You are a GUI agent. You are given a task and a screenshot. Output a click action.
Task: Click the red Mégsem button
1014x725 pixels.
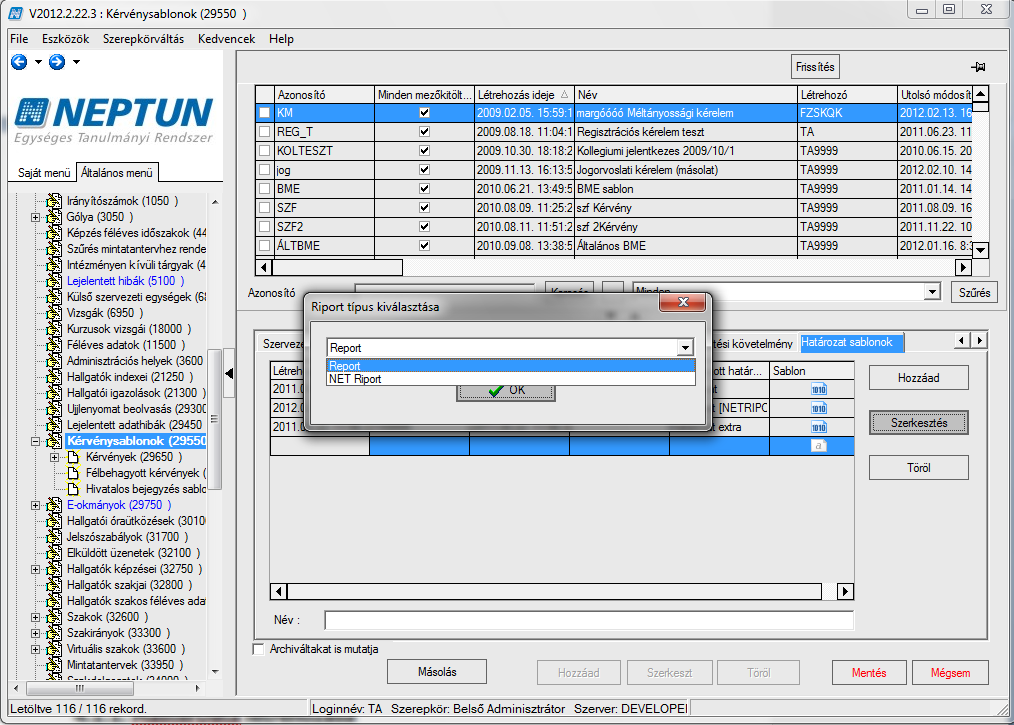(x=950, y=673)
